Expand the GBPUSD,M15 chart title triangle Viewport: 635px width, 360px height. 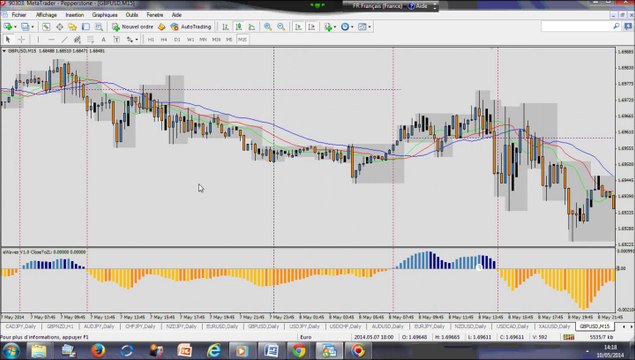click(4, 51)
